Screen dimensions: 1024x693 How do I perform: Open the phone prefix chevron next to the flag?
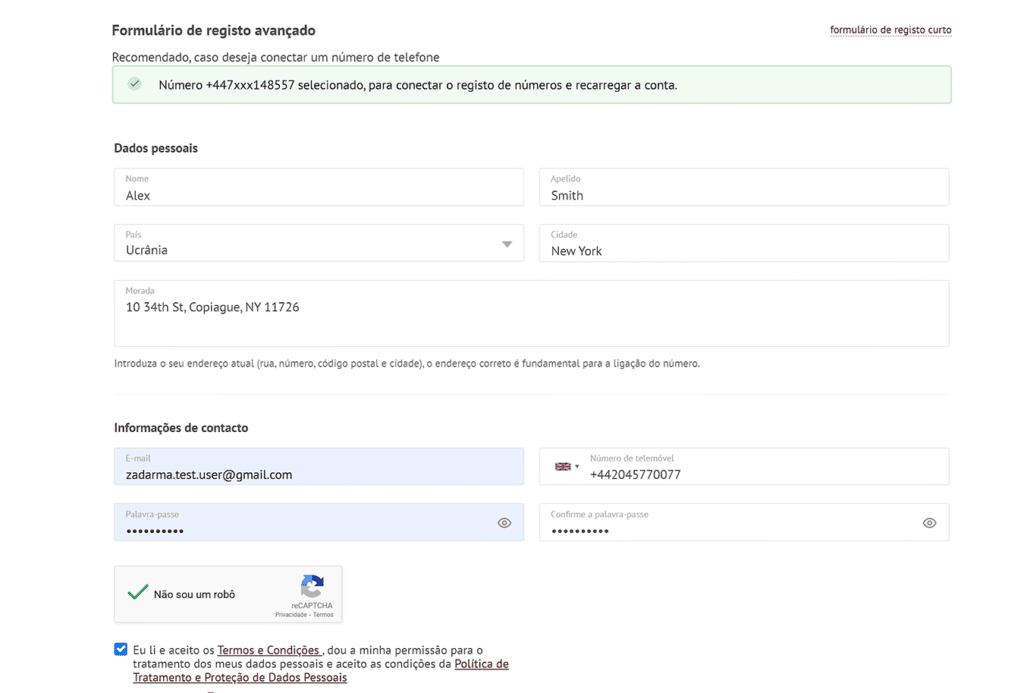pyautogui.click(x=576, y=466)
